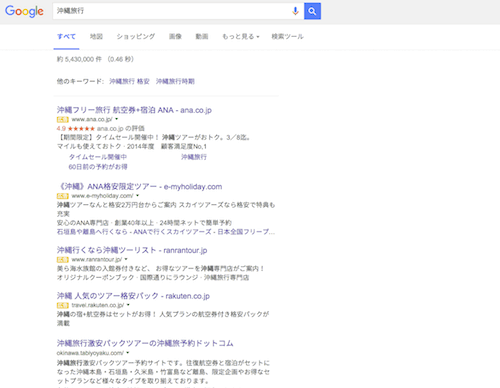Image resolution: width=500 pixels, height=388 pixels.
Task: Click URL text travel.rakuten.co.jp/
Action: (x=98, y=305)
